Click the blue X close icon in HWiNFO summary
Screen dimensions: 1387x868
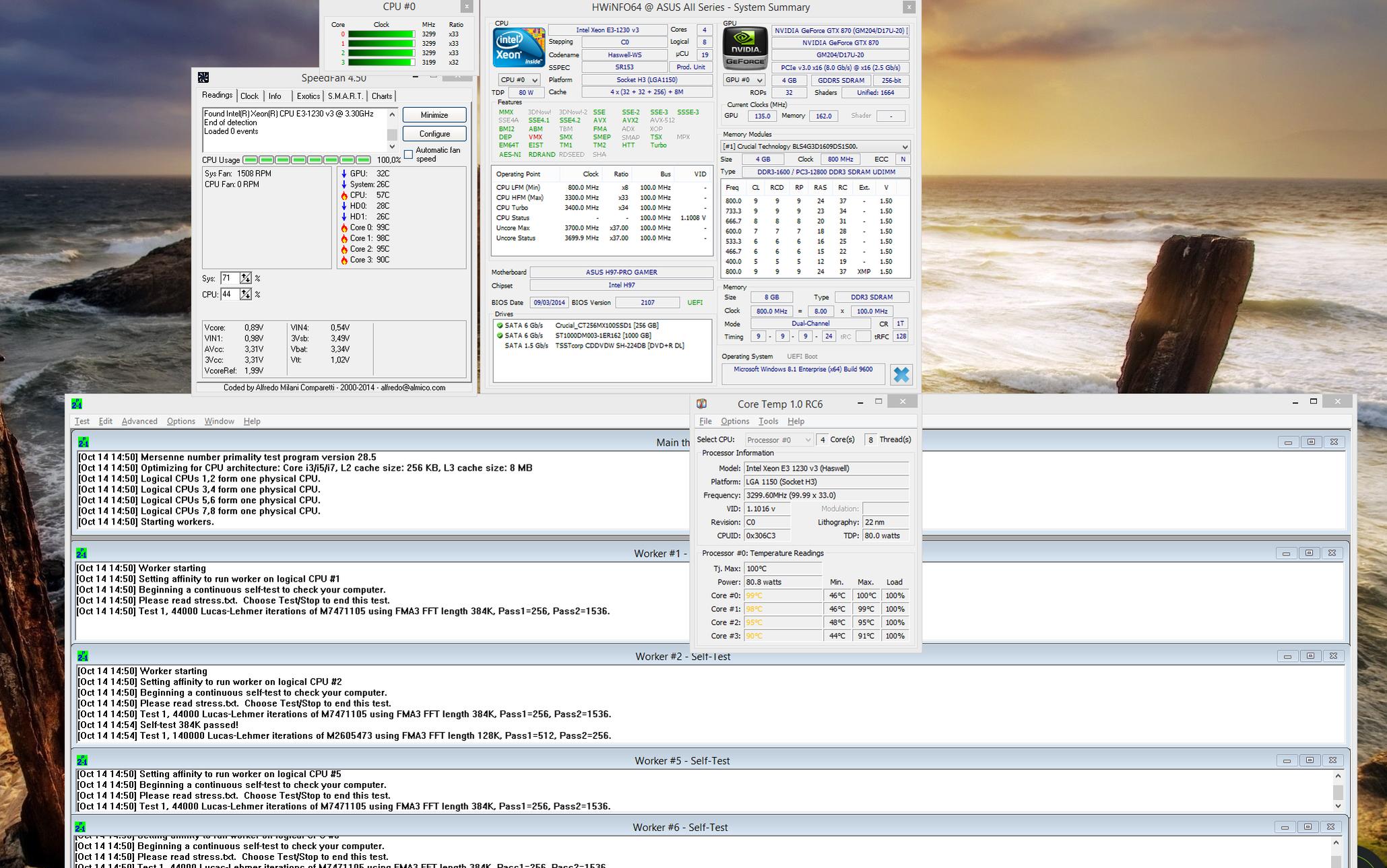click(x=901, y=374)
